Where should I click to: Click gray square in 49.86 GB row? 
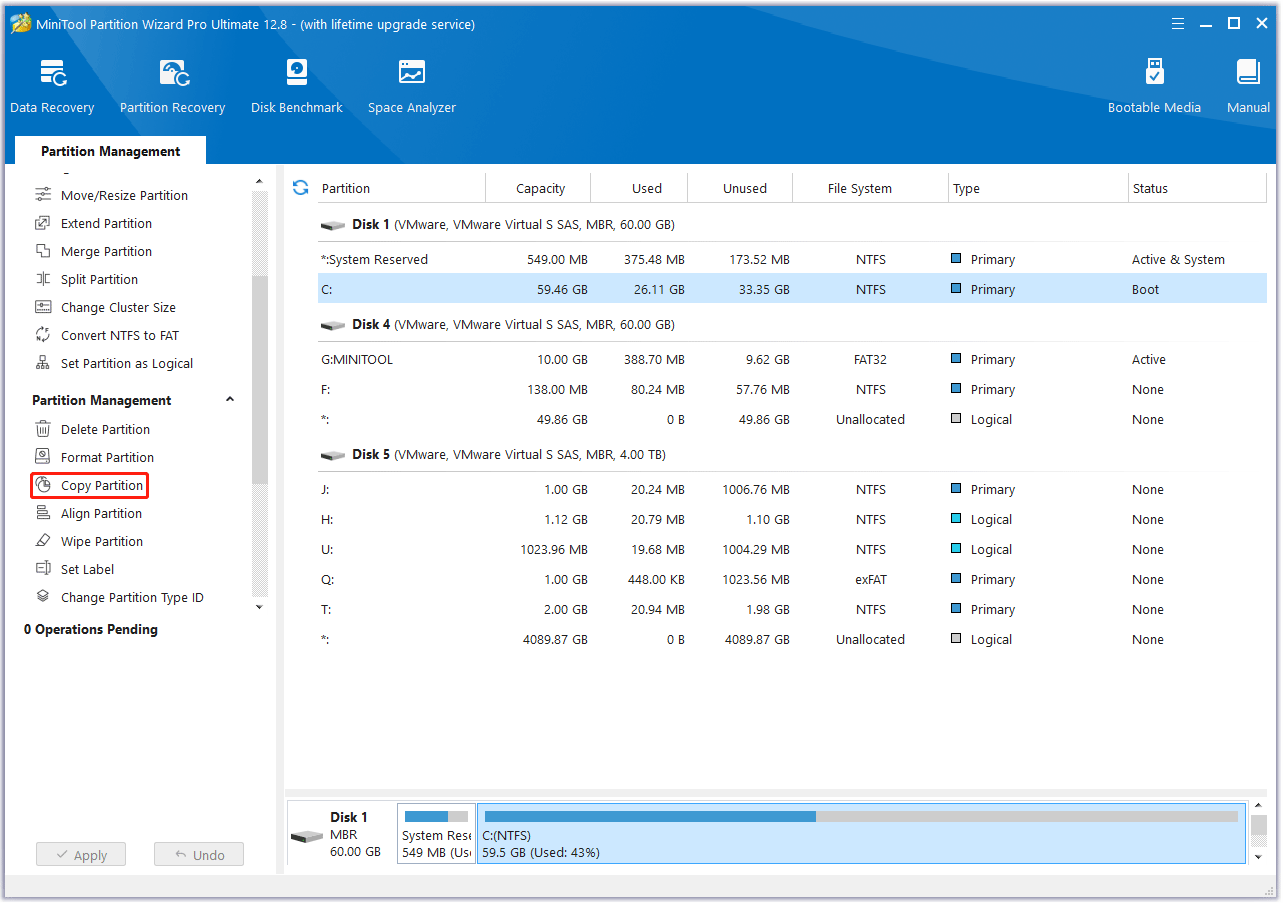(x=956, y=419)
